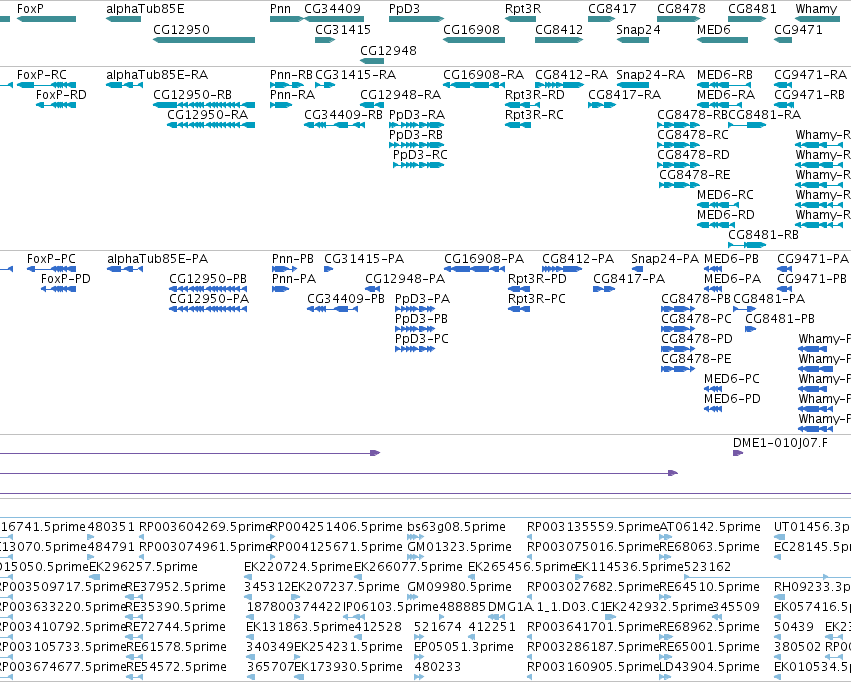Select the PpD3-RC transcript
Image resolution: width=851 pixels, height=682 pixels.
point(418,164)
